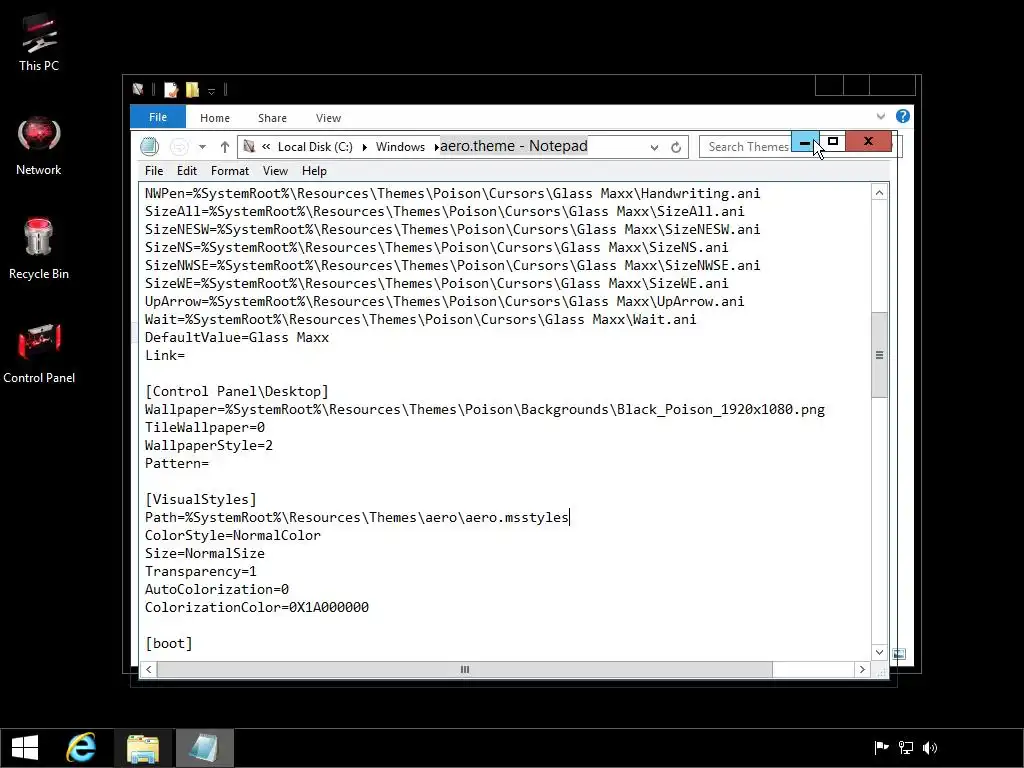The image size is (1024, 768).
Task: Open the Network desktop icon
Action: coord(39,146)
